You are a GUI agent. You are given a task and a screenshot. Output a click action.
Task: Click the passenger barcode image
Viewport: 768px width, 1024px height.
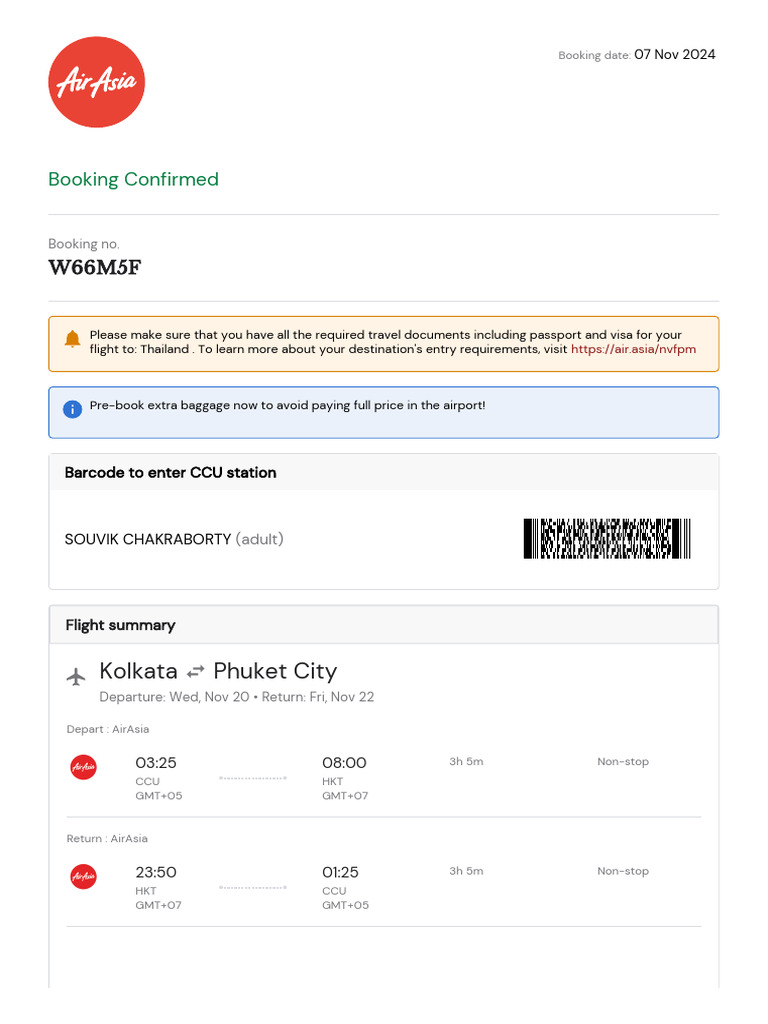click(x=607, y=538)
